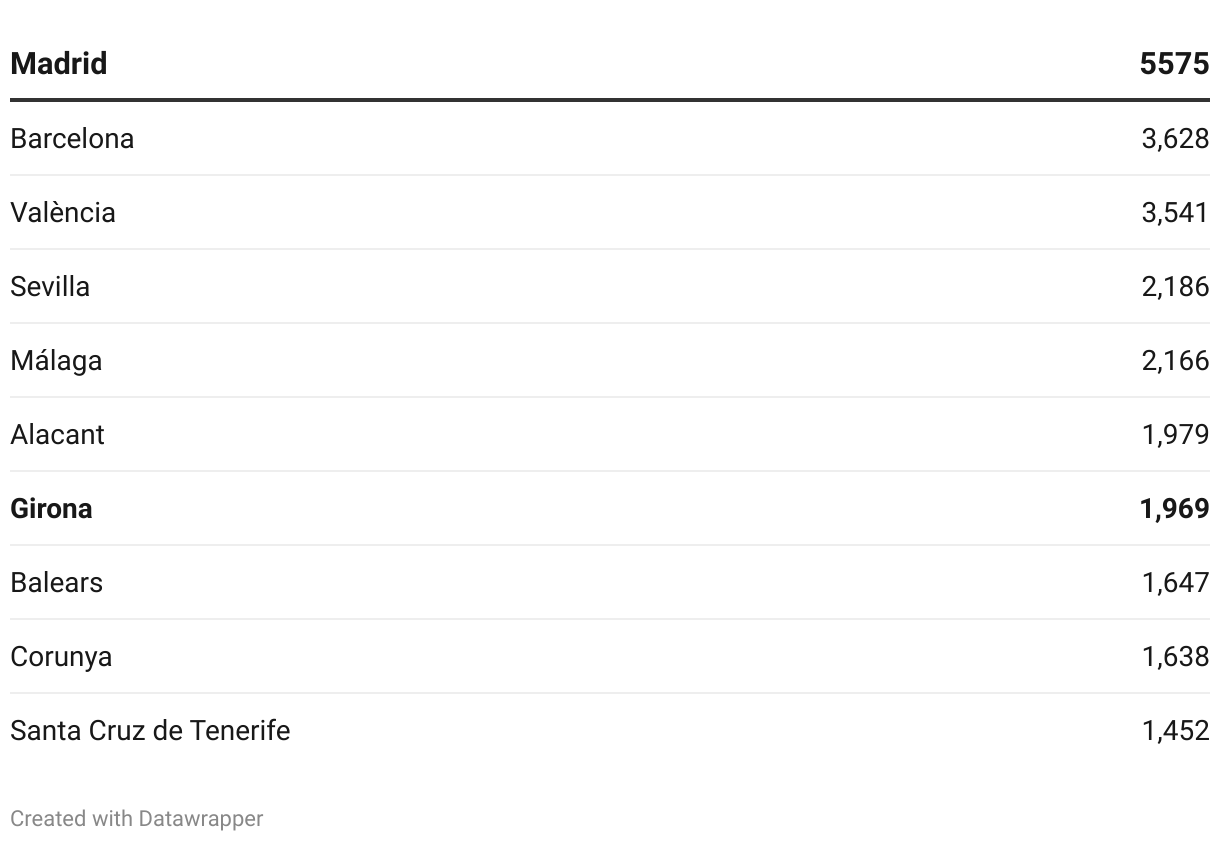
Task: Click the Madrid header cell
Action: pos(59,64)
